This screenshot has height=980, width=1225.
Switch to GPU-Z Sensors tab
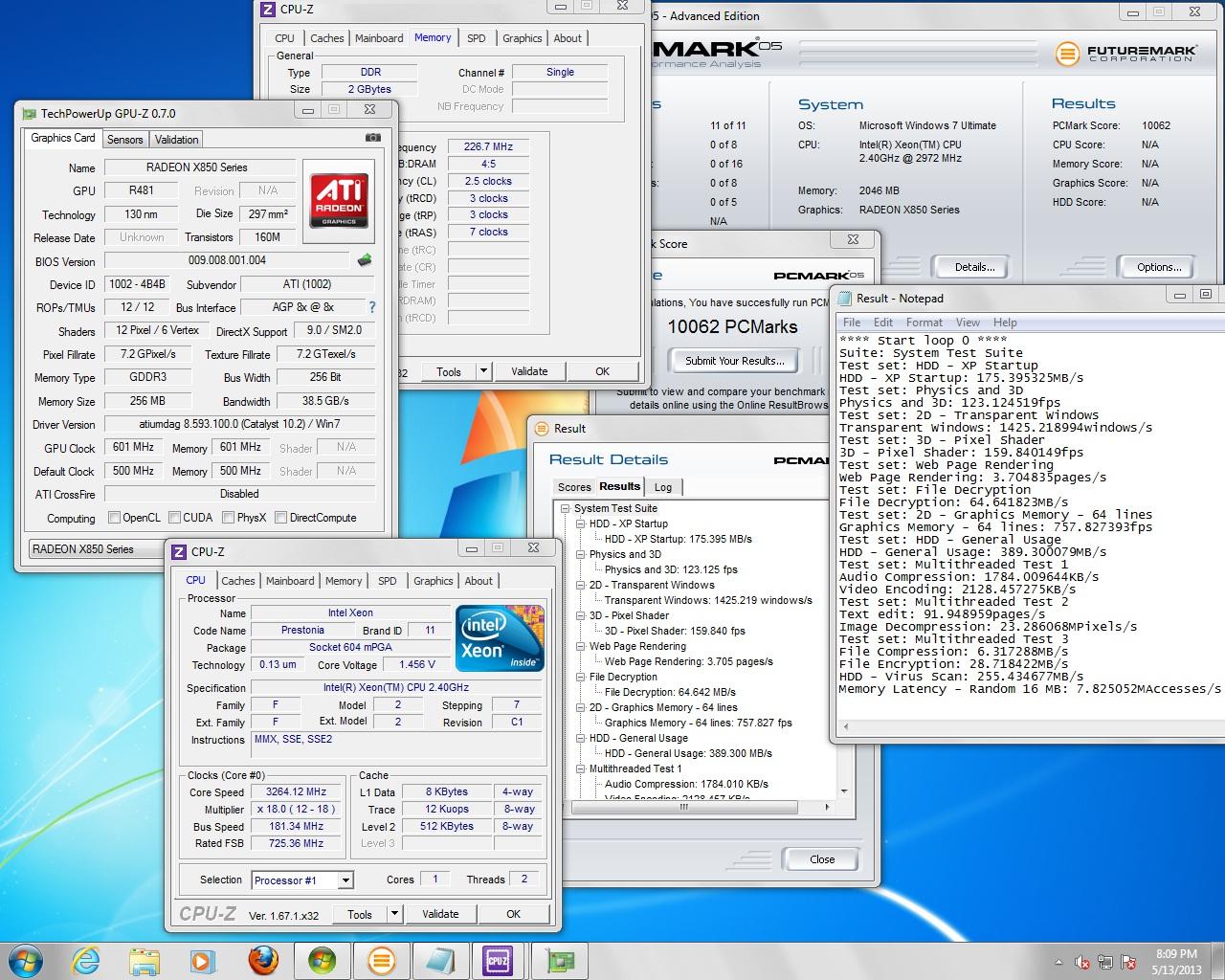124,139
